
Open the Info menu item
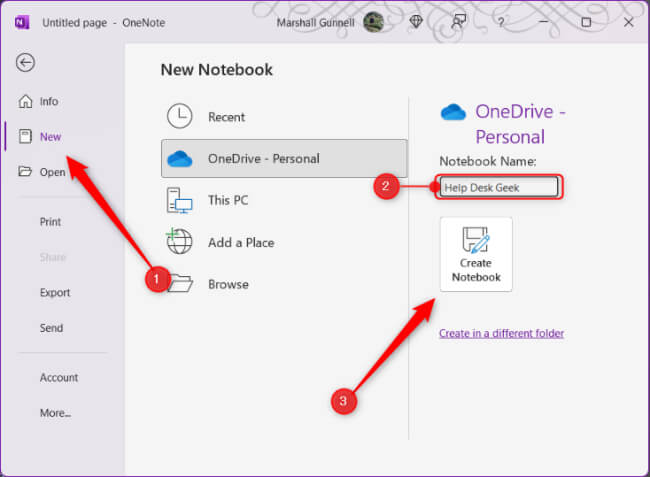coord(49,102)
